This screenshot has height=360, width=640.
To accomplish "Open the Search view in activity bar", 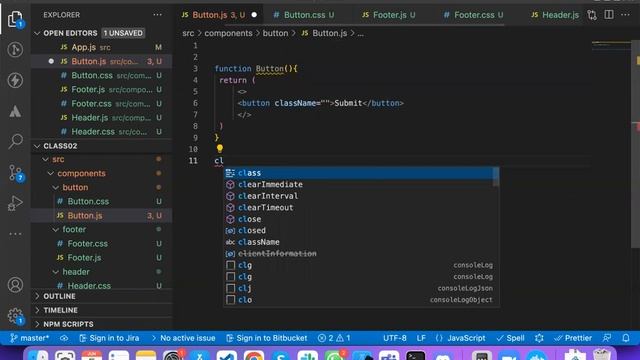I will tap(15, 141).
